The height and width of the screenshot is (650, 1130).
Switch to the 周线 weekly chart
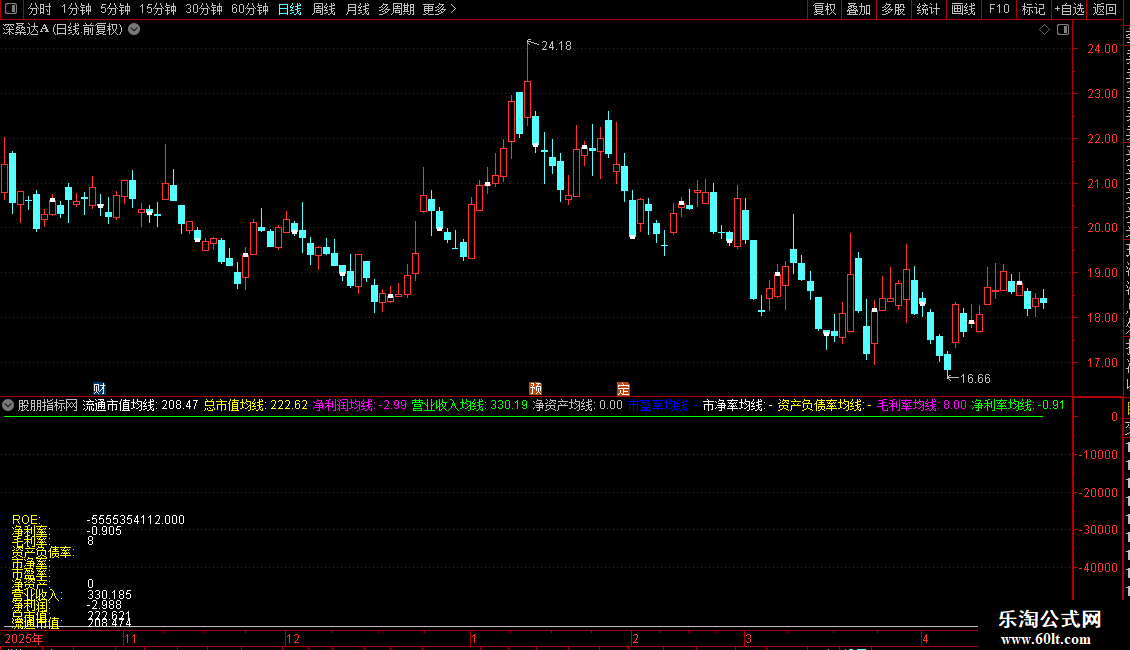pyautogui.click(x=324, y=9)
